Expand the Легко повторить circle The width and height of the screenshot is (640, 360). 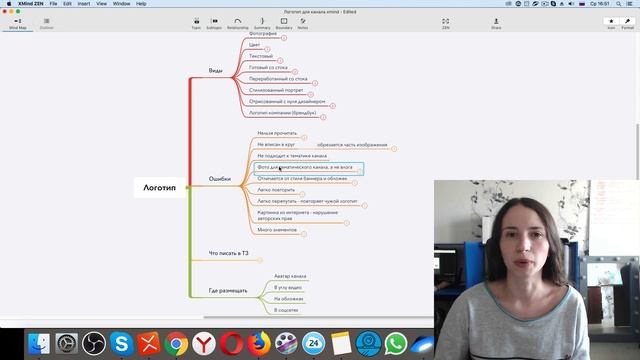click(302, 194)
